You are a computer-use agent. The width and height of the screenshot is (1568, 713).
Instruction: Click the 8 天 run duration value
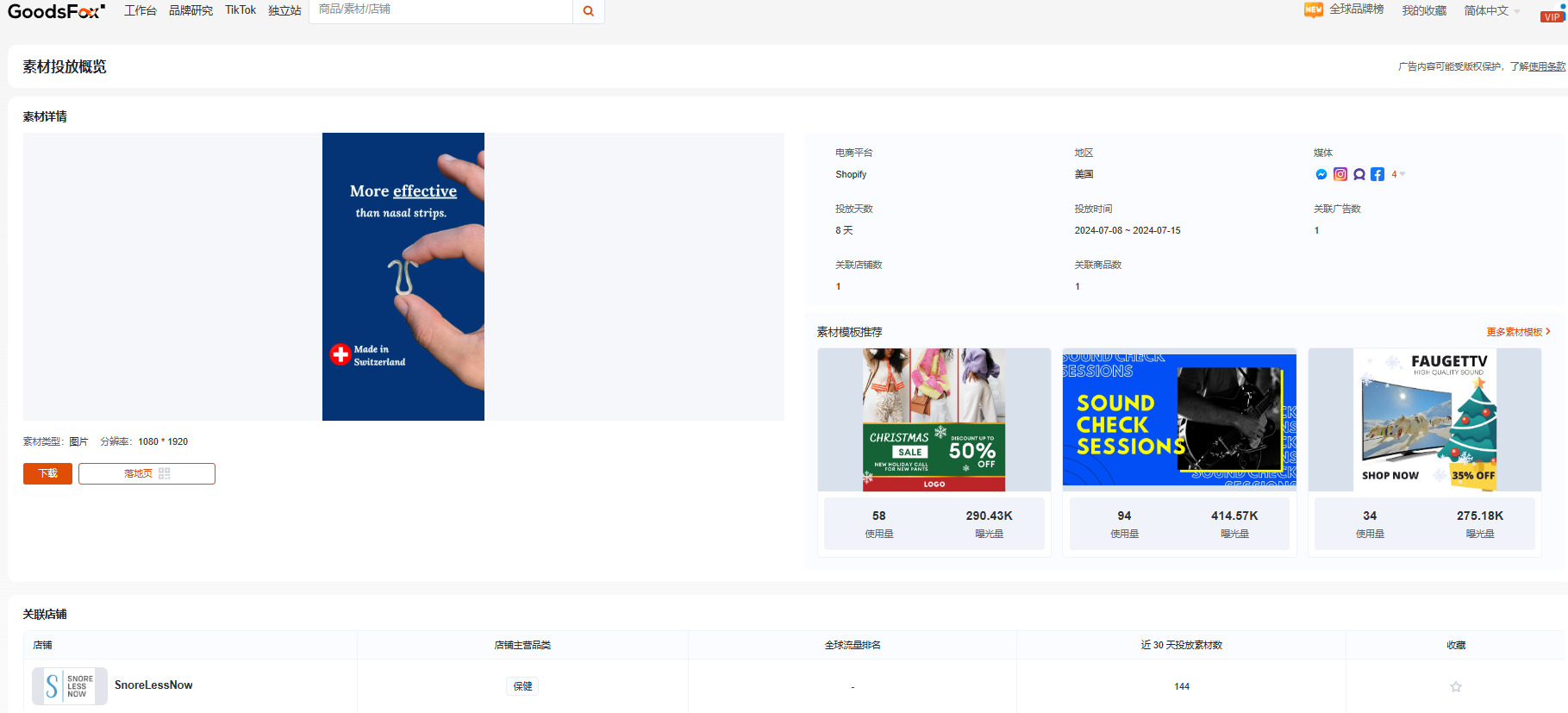coord(844,230)
